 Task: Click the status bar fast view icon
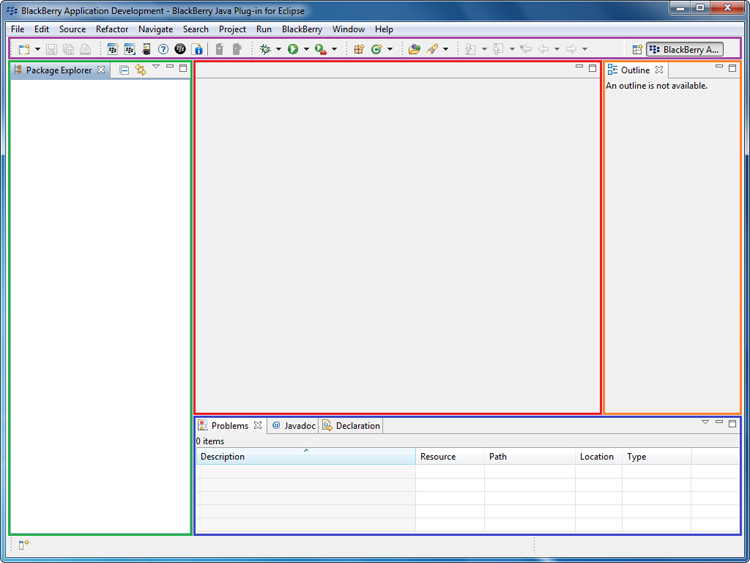click(23, 545)
